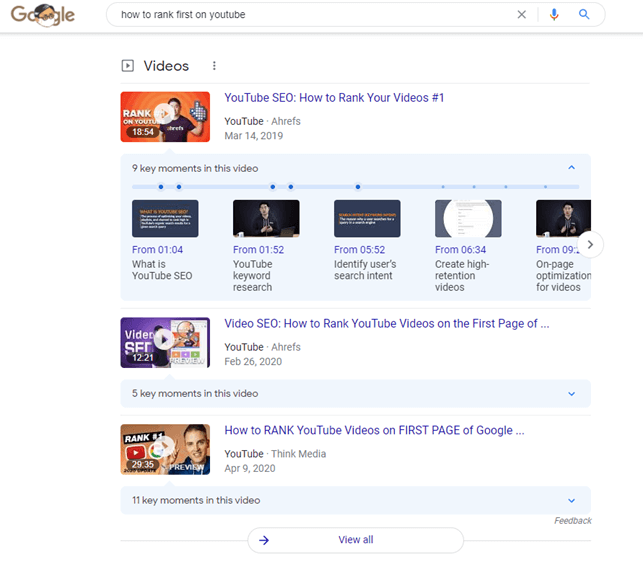Play the 12:21 Video SEO thumbnail

[x=165, y=343]
